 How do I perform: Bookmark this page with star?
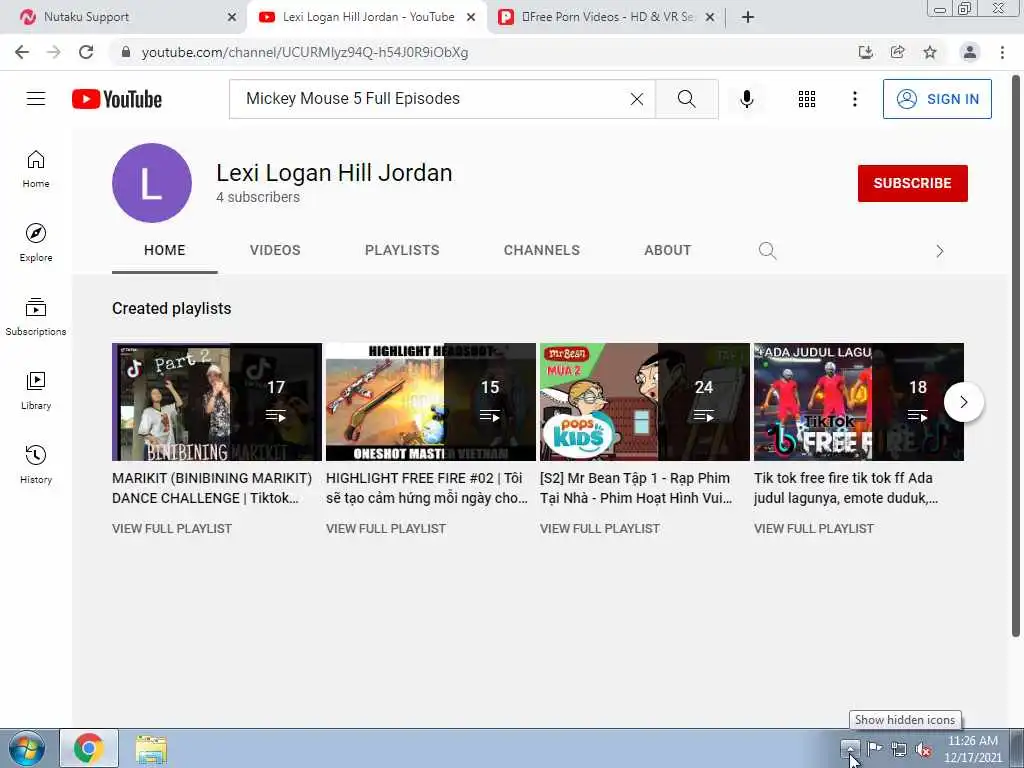(930, 52)
